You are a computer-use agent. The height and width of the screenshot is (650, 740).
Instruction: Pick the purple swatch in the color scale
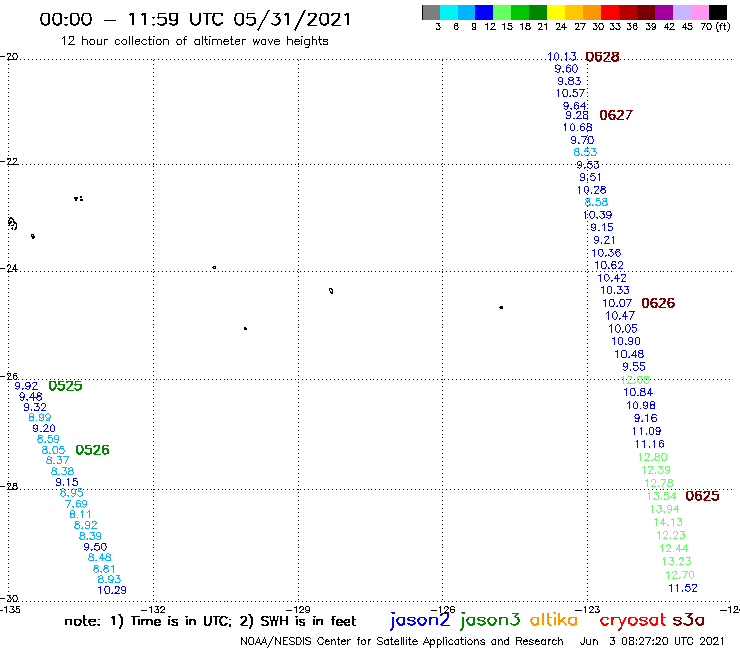pos(664,12)
